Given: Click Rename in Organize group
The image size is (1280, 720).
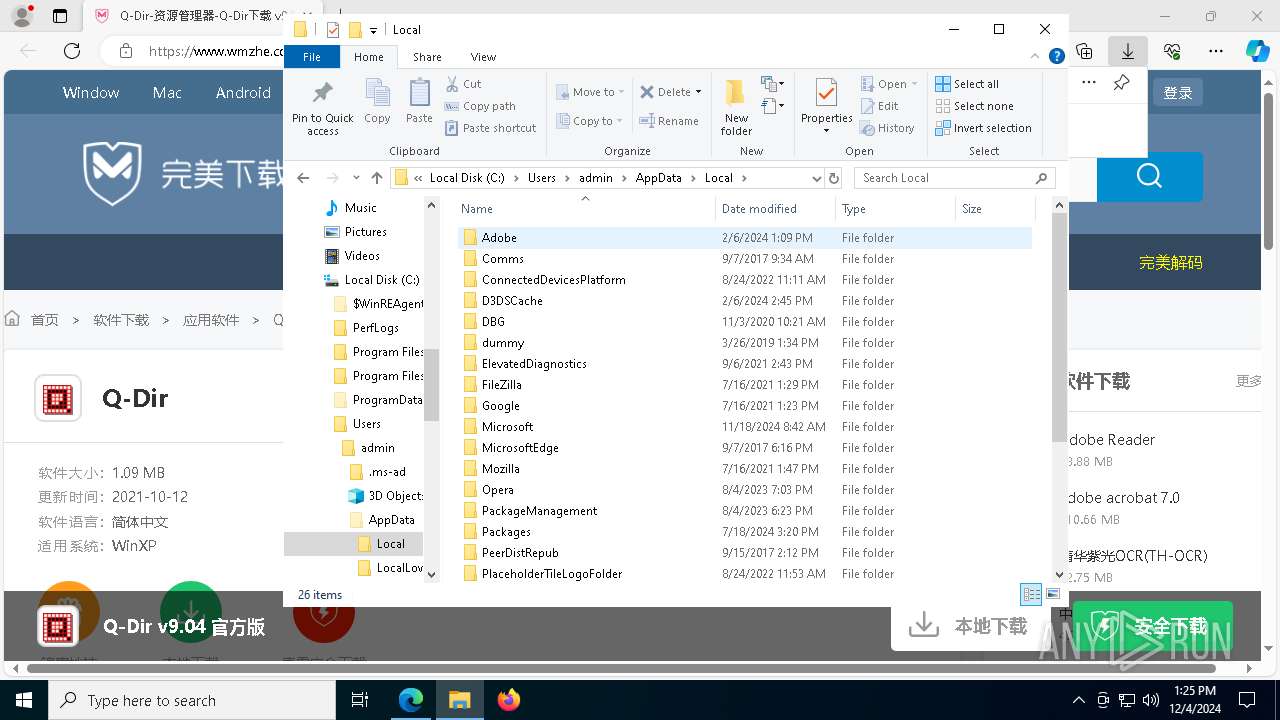Looking at the screenshot, I should click(x=669, y=121).
